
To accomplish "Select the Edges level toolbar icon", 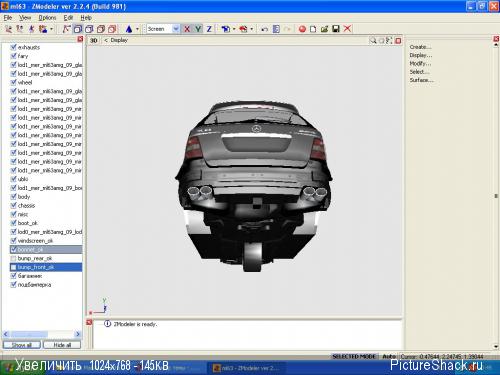I will (x=20, y=29).
